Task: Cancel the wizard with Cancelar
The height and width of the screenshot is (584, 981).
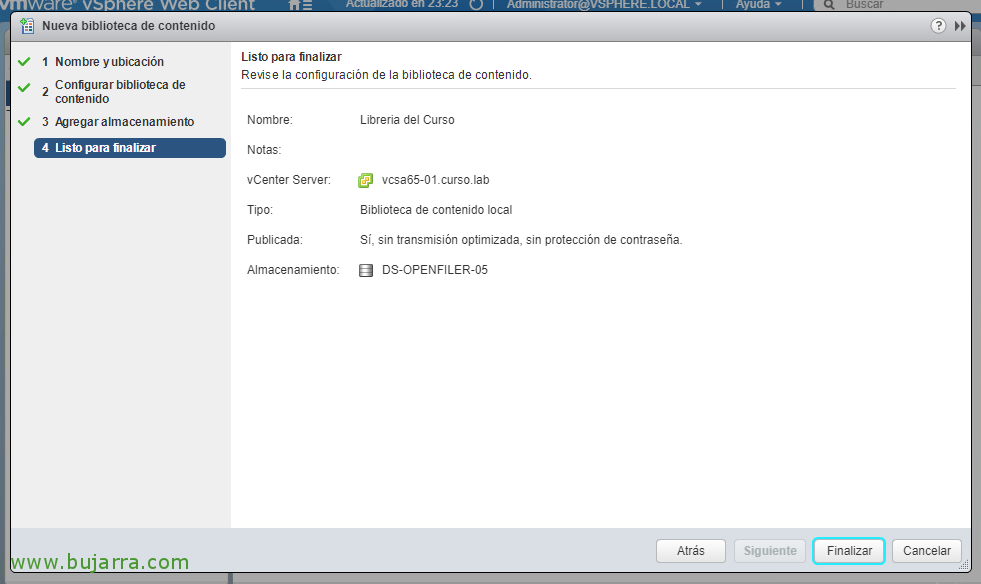Action: coord(927,551)
